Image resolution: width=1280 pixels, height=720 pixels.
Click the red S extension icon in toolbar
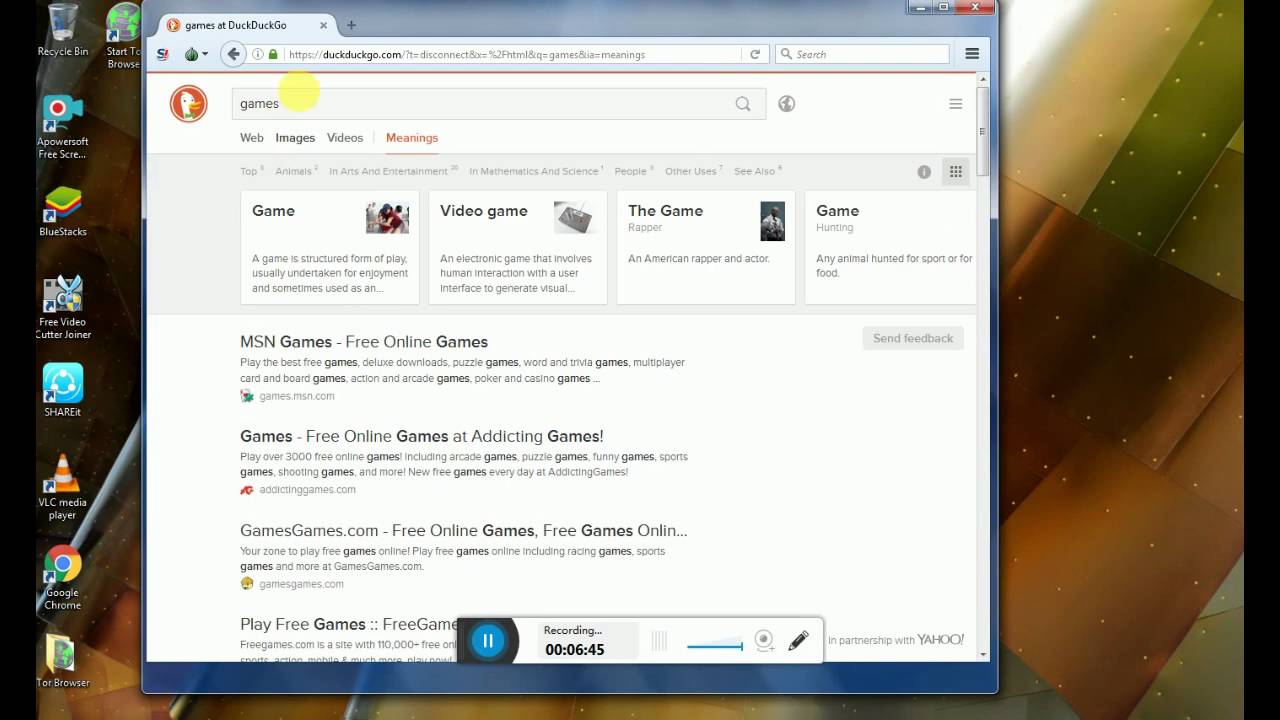pyautogui.click(x=163, y=54)
